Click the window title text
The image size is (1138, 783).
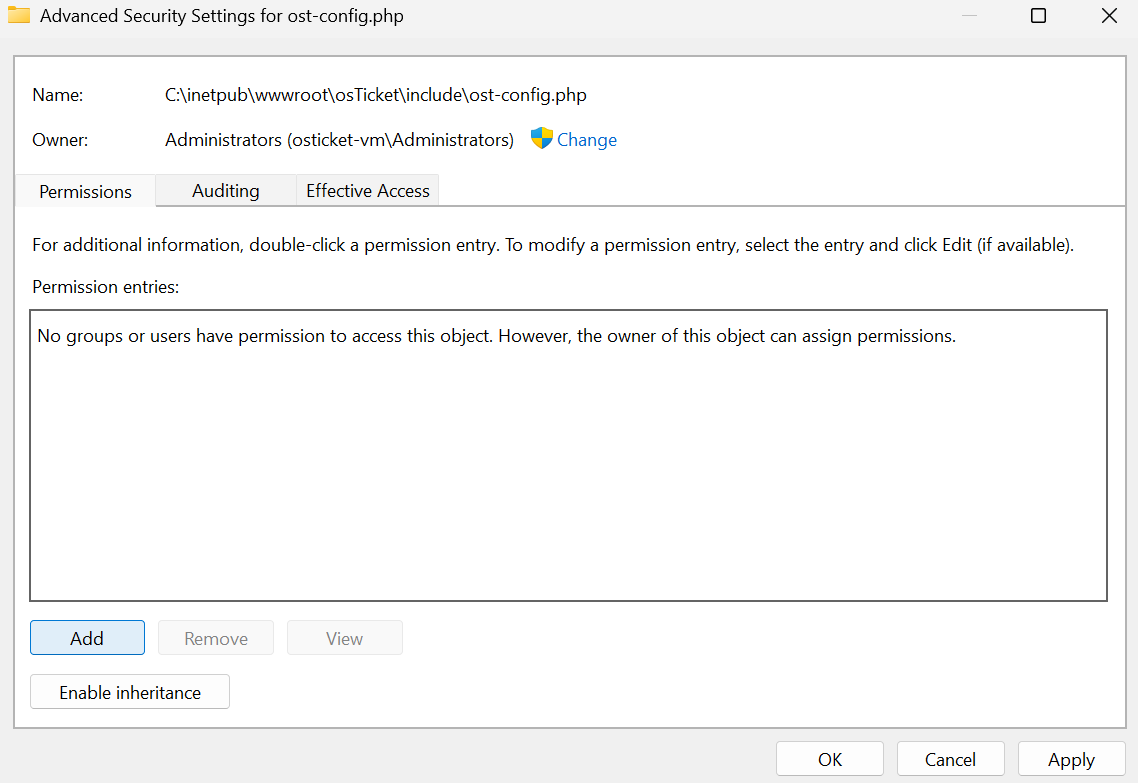[222, 16]
